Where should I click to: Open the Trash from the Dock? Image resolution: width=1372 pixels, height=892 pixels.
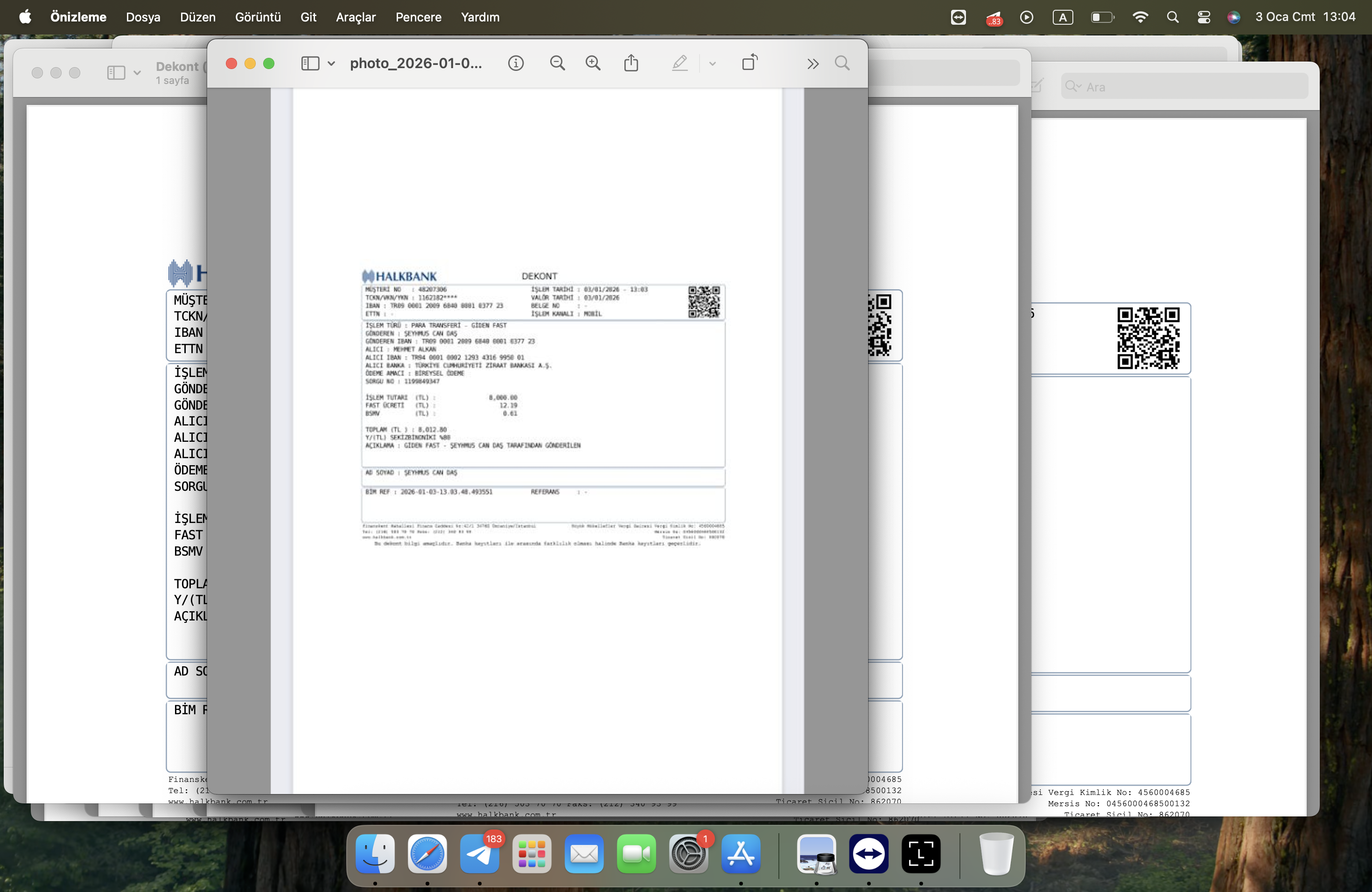(996, 853)
